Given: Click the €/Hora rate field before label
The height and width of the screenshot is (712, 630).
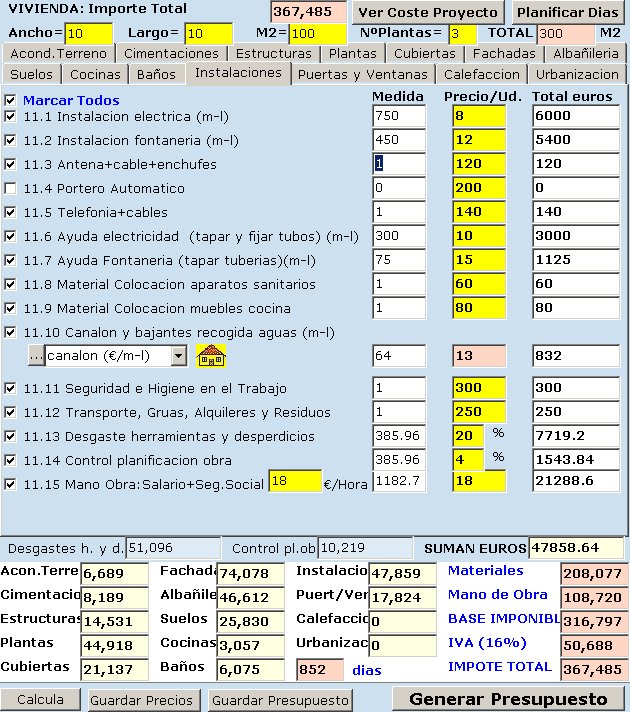Looking at the screenshot, I should click(x=295, y=481).
